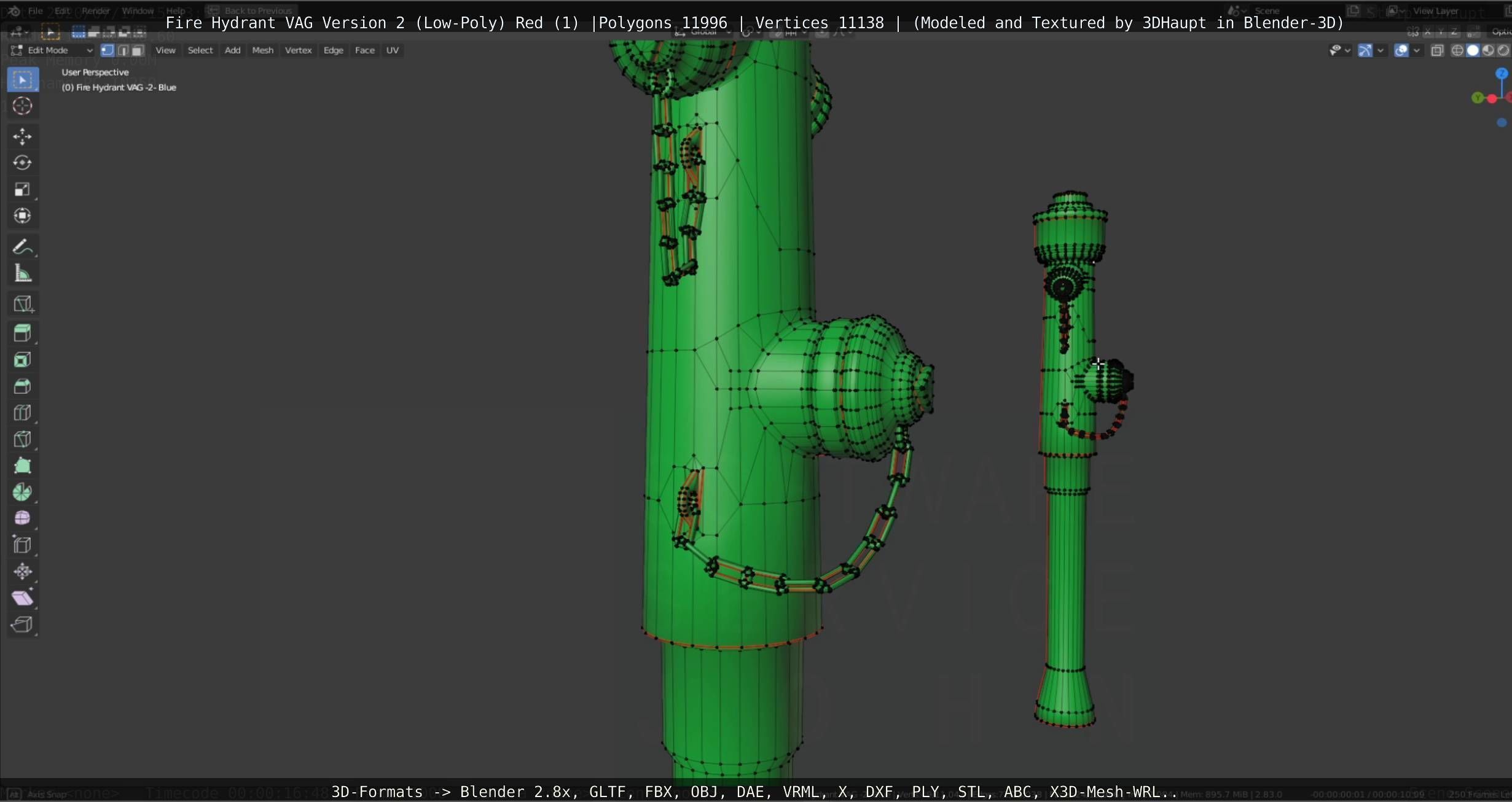Toggle viewport gizmos display

pos(1365,50)
